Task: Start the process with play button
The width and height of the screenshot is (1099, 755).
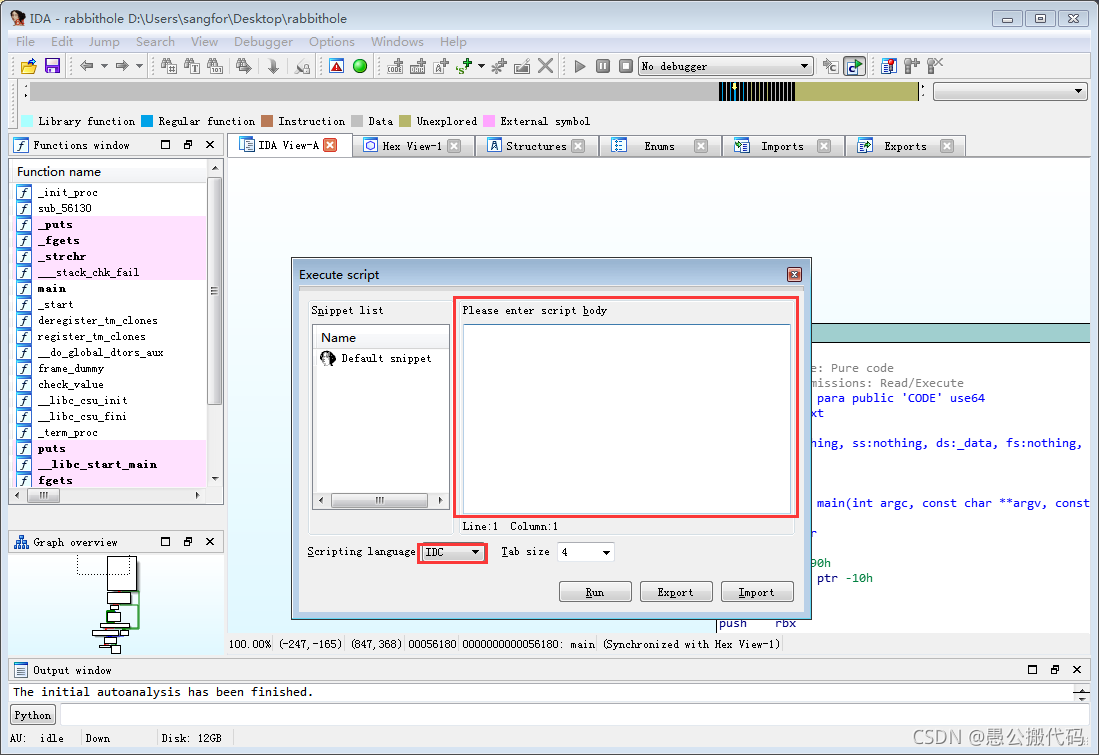Action: (580, 67)
